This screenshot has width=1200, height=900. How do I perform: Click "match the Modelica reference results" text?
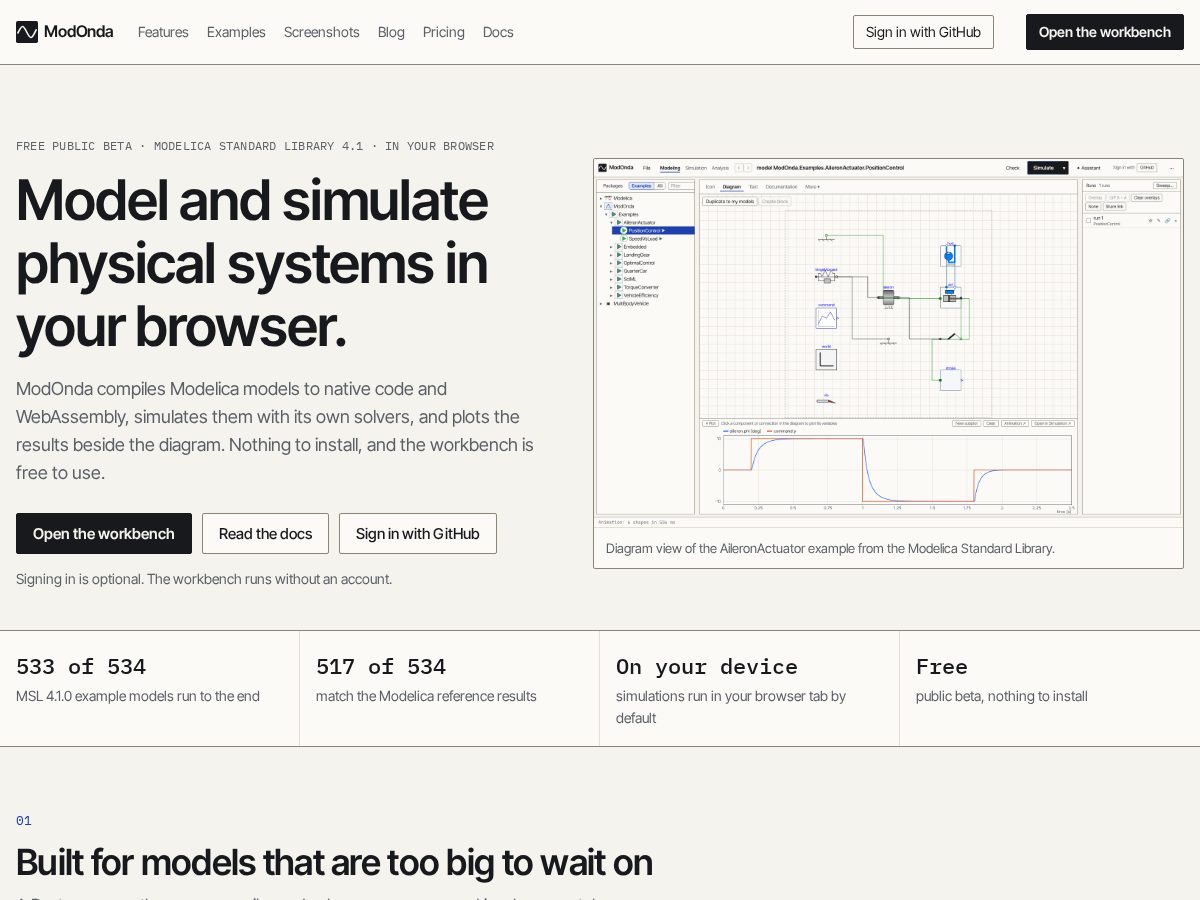coord(426,696)
